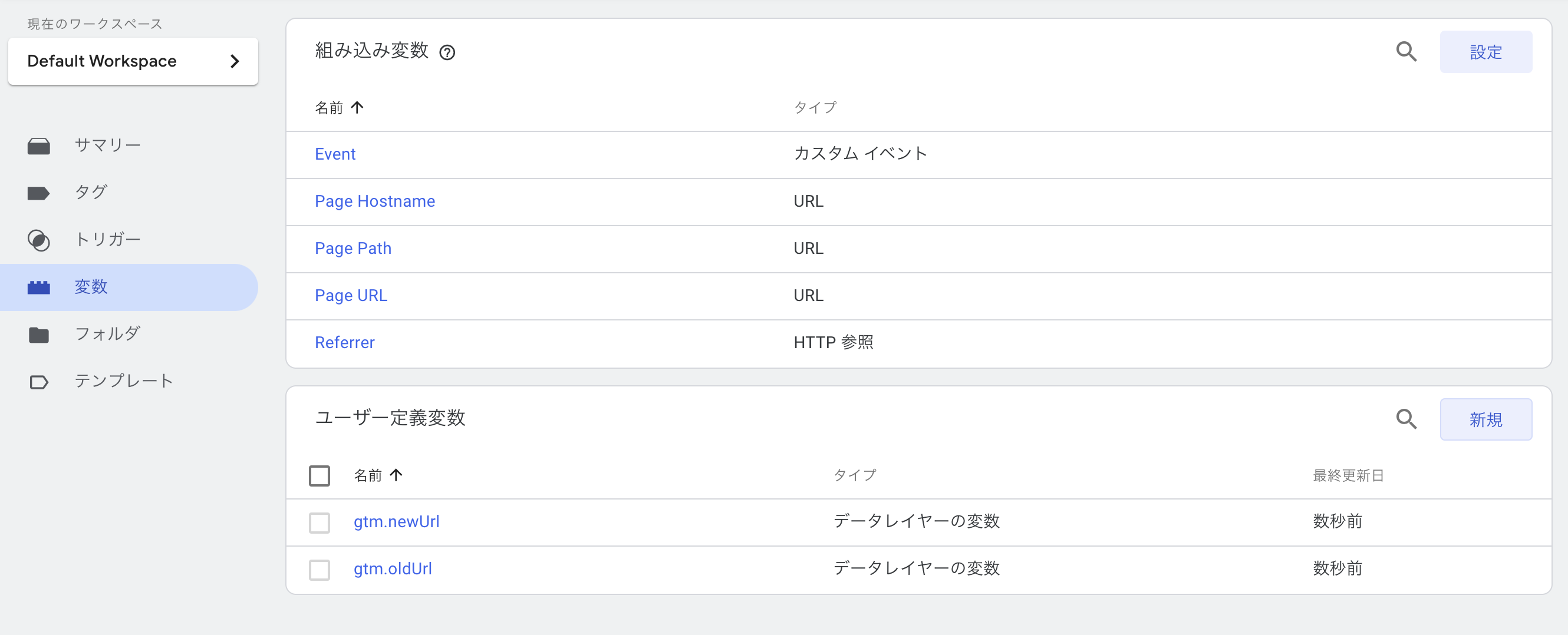This screenshot has height=635, width=1568.
Task: Click the 設定 (Configure) button
Action: (x=1485, y=52)
